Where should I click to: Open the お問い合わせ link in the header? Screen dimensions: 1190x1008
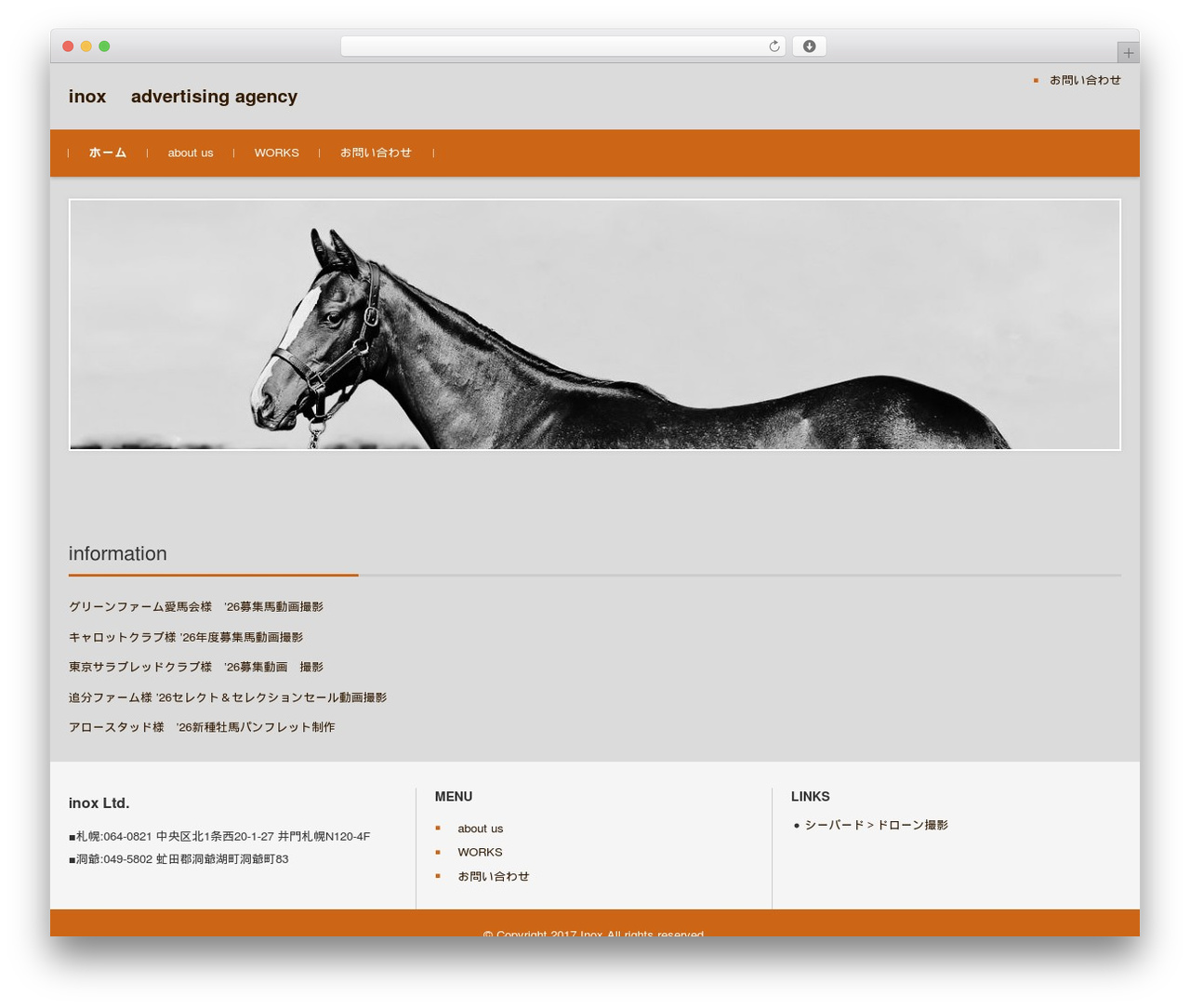[1085, 80]
